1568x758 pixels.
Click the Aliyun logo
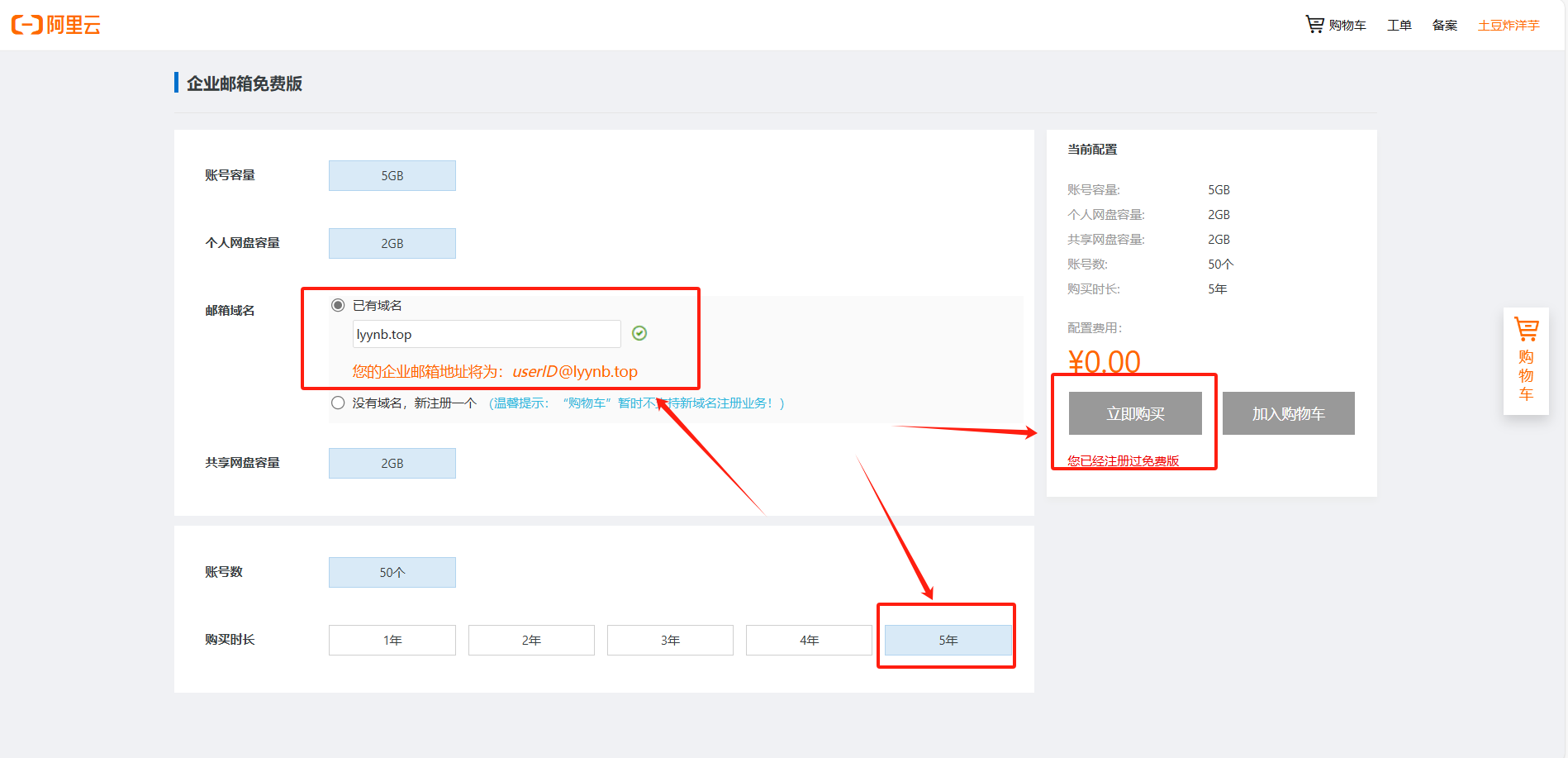point(56,25)
